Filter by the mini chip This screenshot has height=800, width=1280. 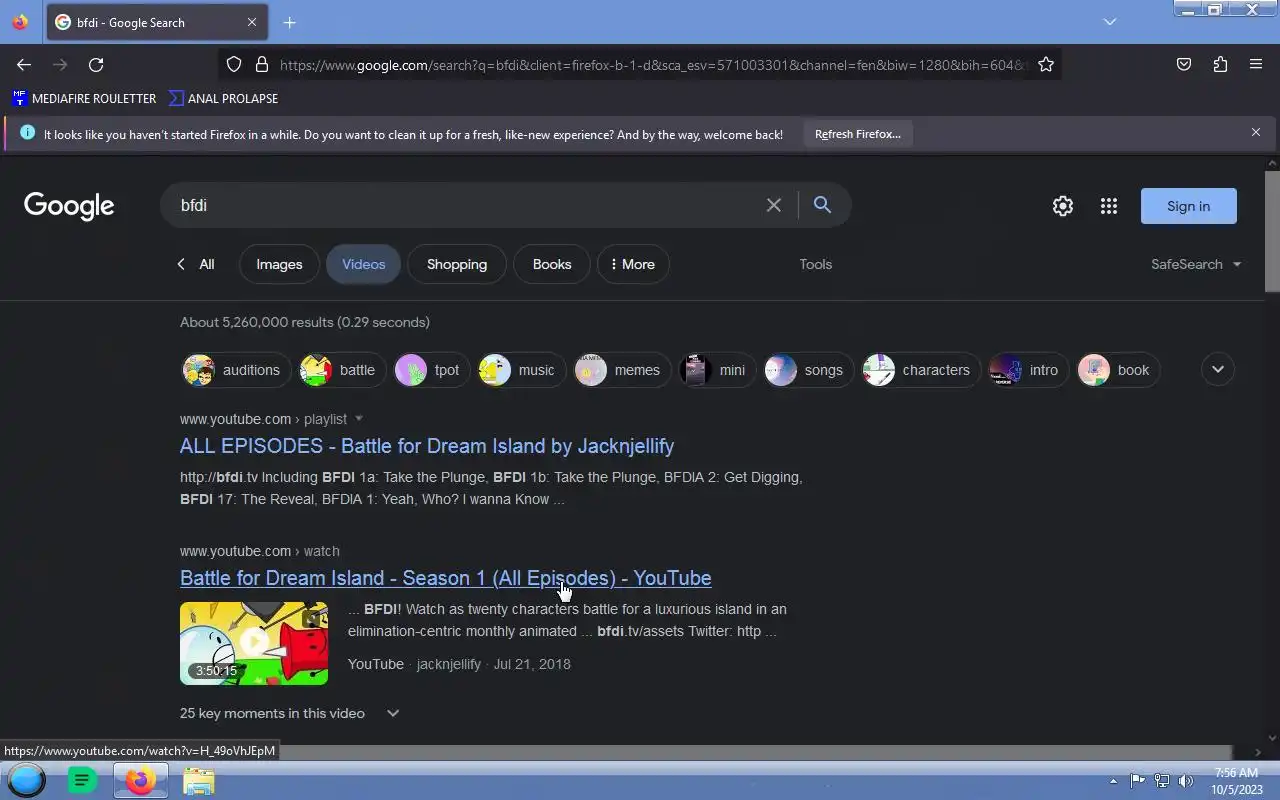click(x=717, y=370)
